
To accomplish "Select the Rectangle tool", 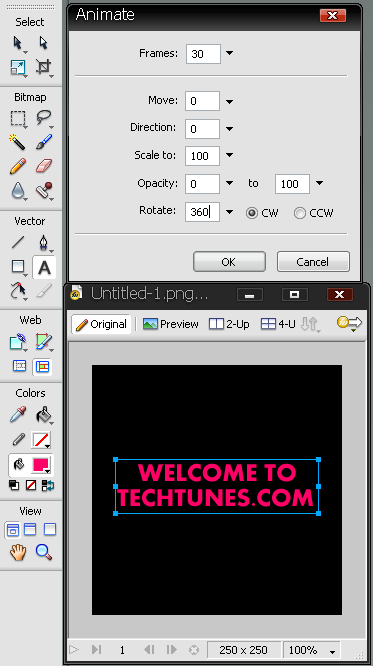I will coord(17,267).
